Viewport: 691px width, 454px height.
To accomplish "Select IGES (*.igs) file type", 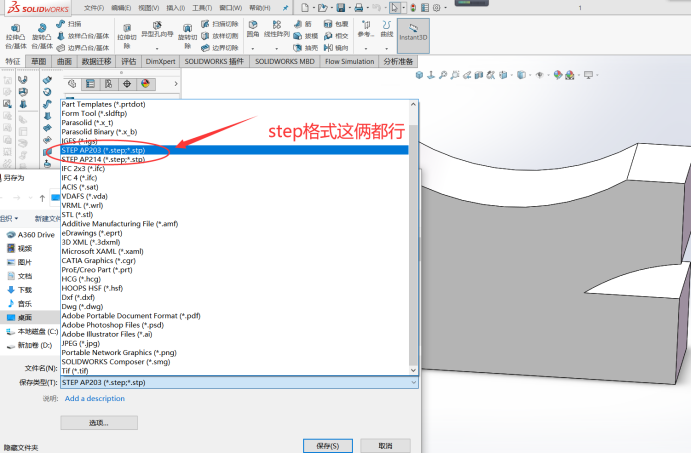I will 234,141.
